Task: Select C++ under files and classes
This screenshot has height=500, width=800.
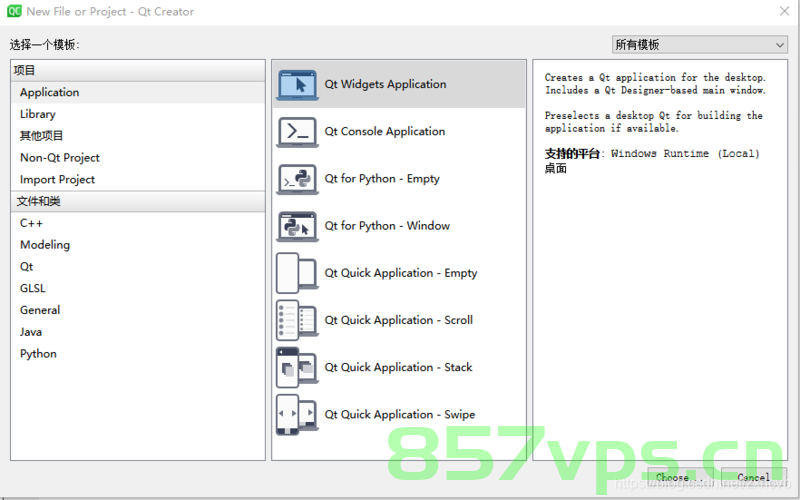Action: pyautogui.click(x=138, y=223)
